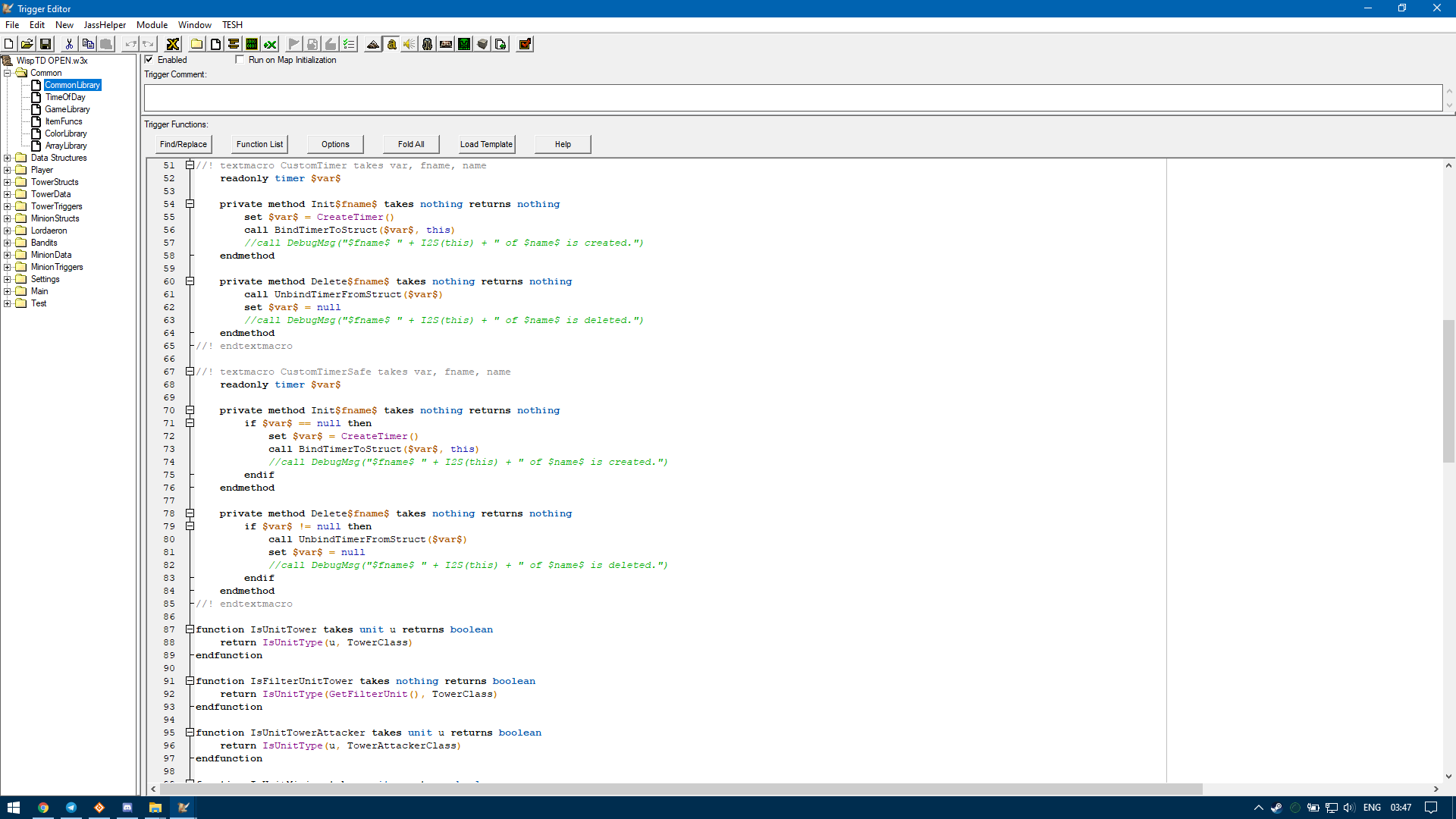Screen dimensions: 1456x819
Task: Expand the Settings folder node
Action: pos(8,279)
